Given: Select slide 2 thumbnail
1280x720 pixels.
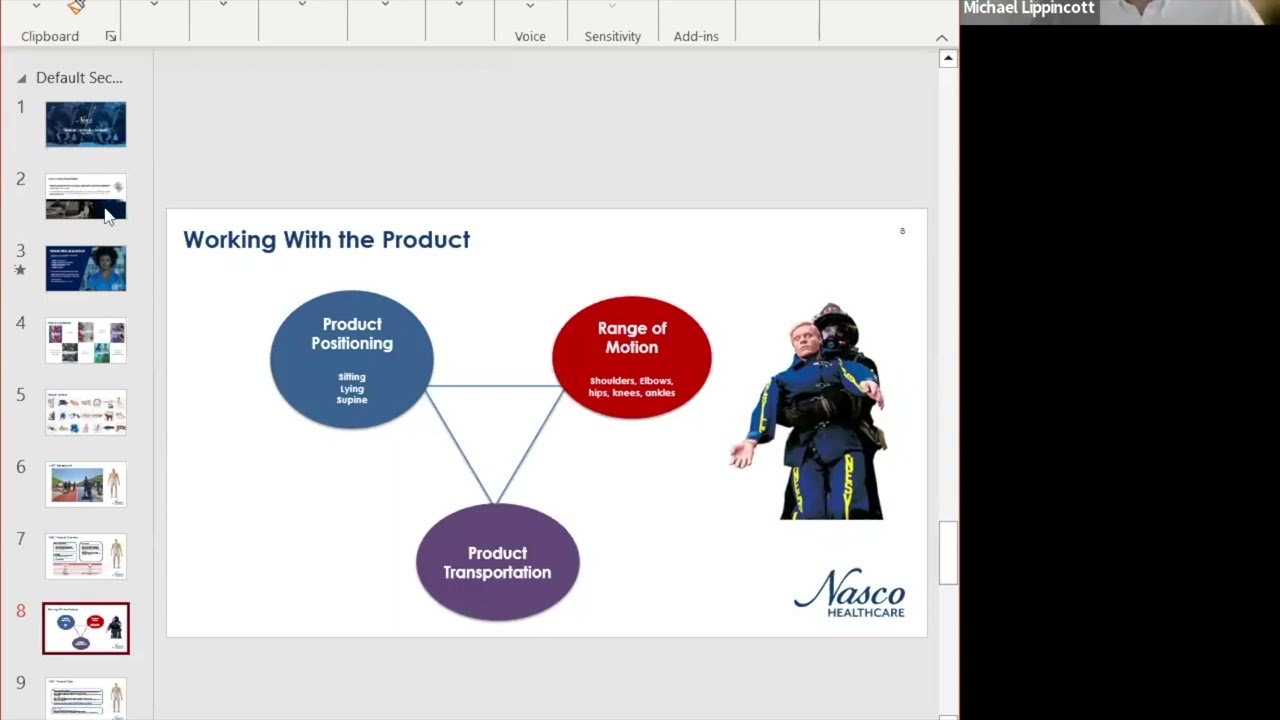Looking at the screenshot, I should (x=86, y=196).
